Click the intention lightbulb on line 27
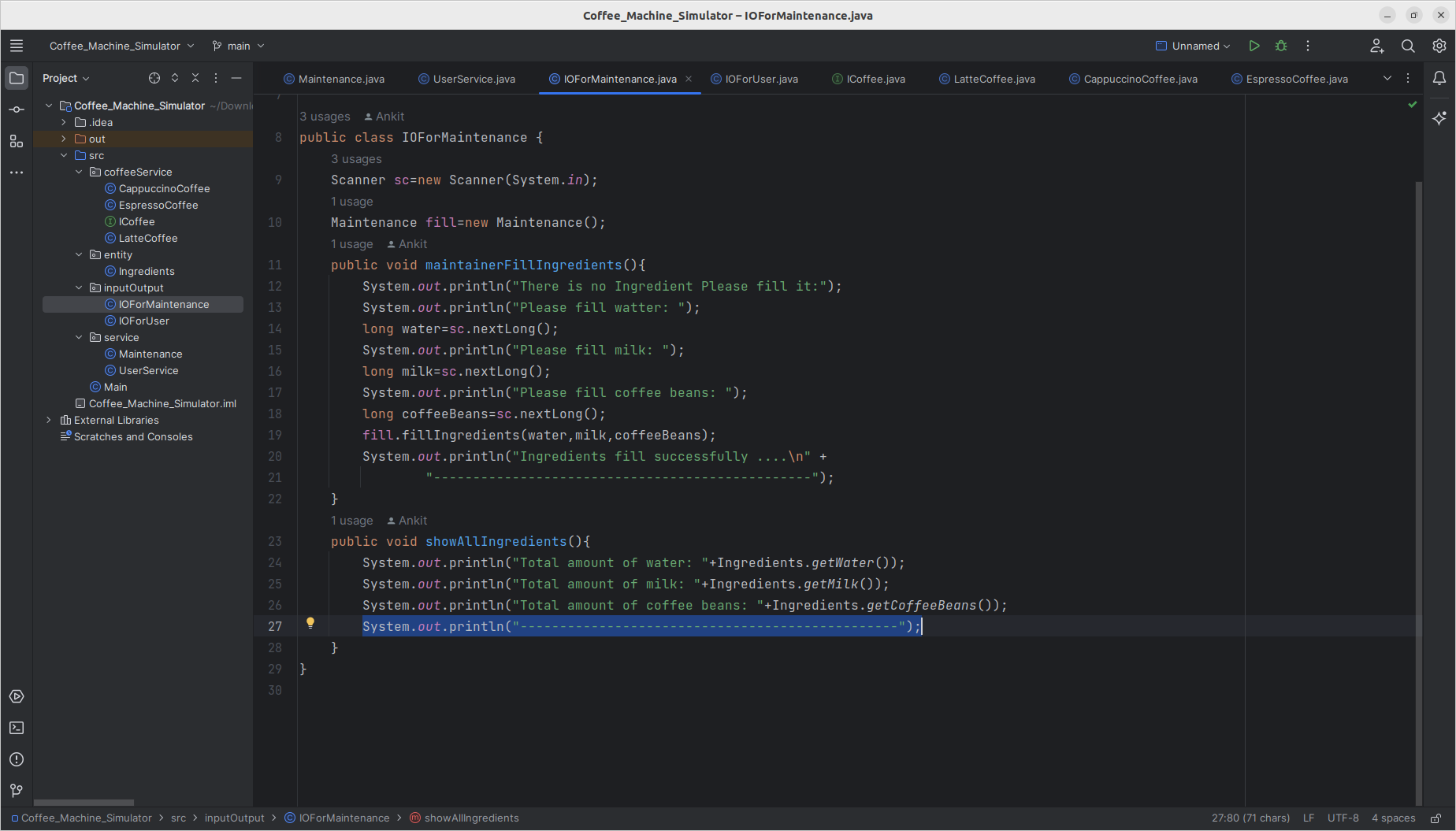Image resolution: width=1456 pixels, height=831 pixels. pyautogui.click(x=310, y=623)
